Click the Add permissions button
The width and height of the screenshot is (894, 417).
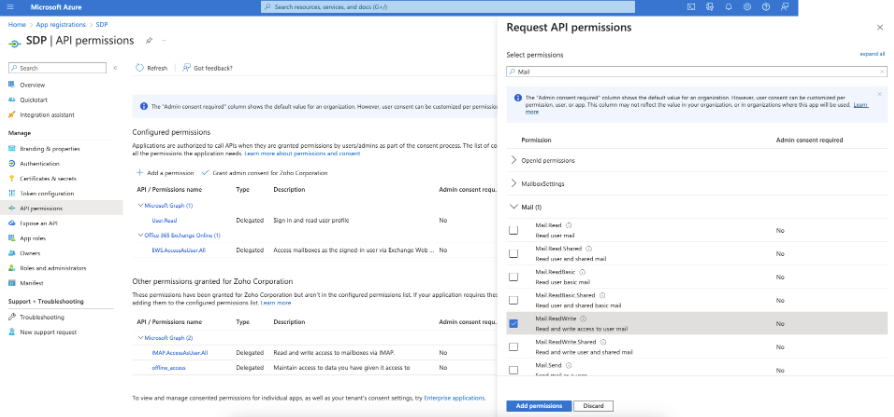click(536, 406)
